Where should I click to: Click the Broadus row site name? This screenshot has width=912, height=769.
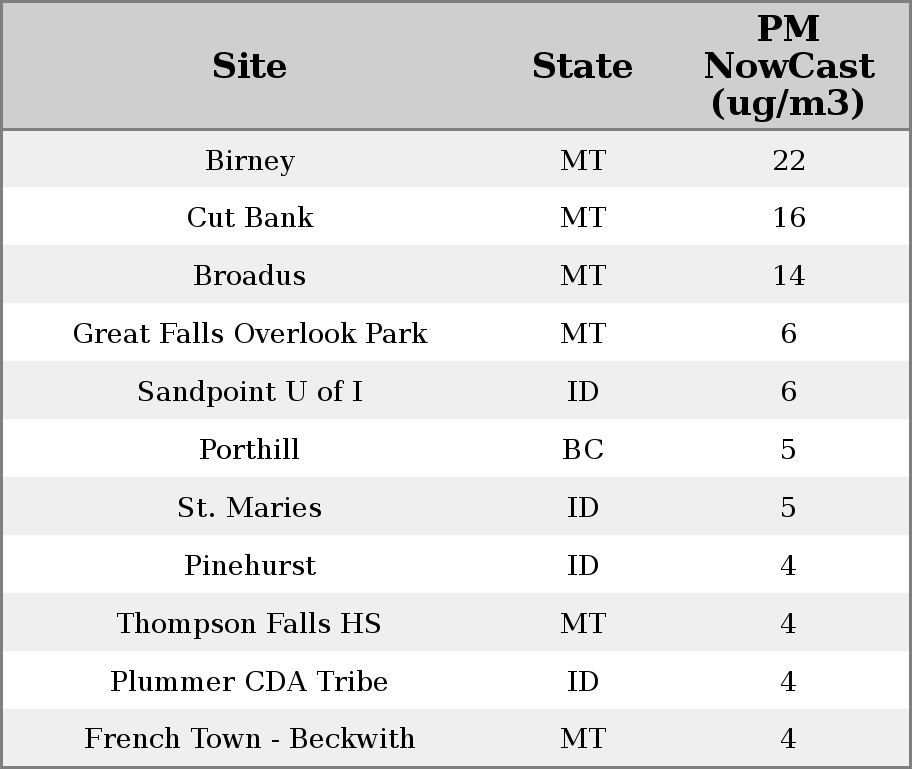pyautogui.click(x=250, y=276)
